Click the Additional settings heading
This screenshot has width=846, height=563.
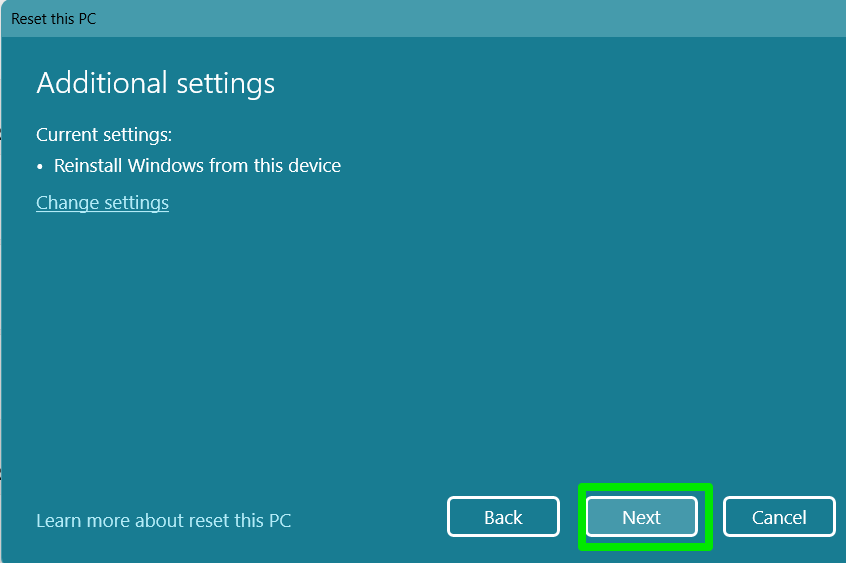tap(155, 83)
